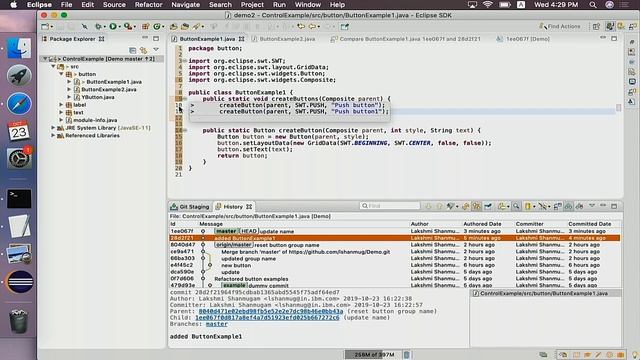Screen dimensions: 640x360
Task: Collapse createButtons method fold marker
Action: 185,99
